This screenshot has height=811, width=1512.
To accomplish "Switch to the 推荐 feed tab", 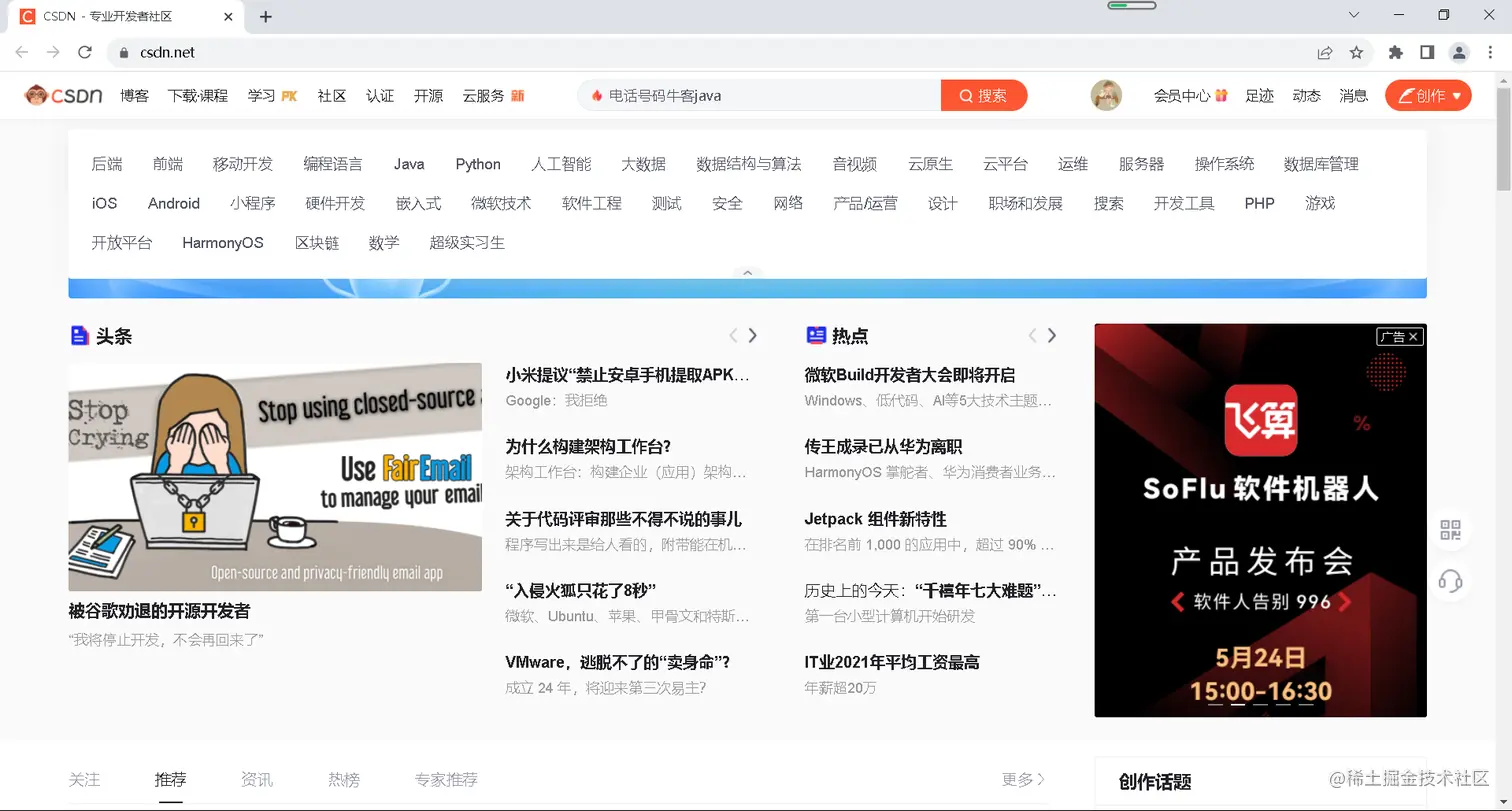I will (170, 779).
